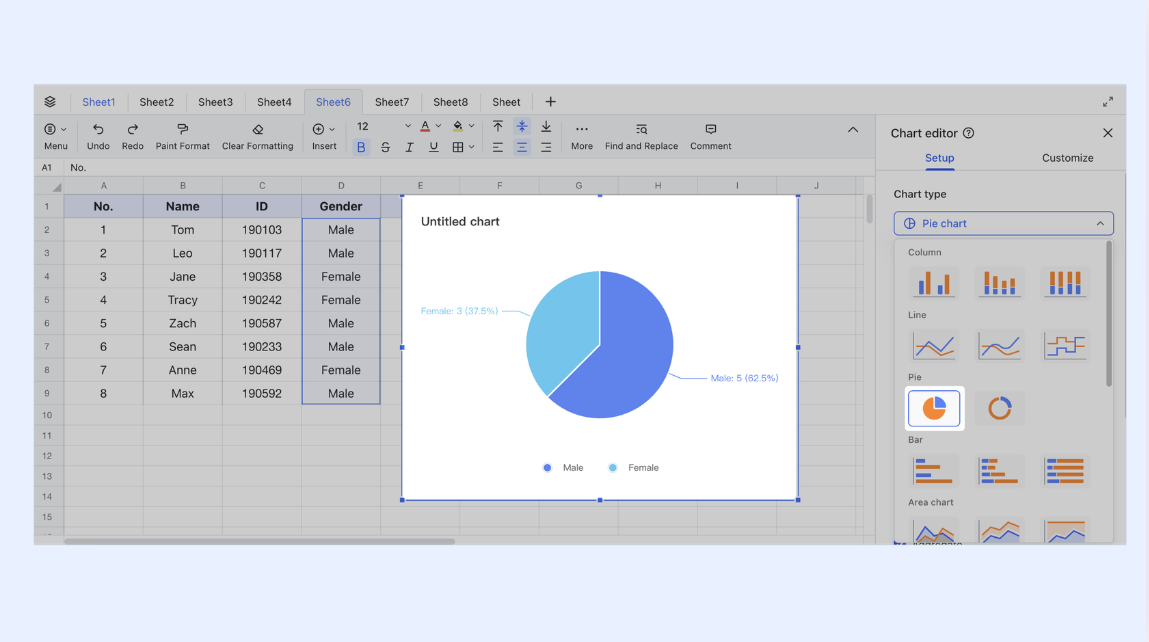Select the cell containing Tracy
This screenshot has width=1149, height=642.
coord(182,300)
